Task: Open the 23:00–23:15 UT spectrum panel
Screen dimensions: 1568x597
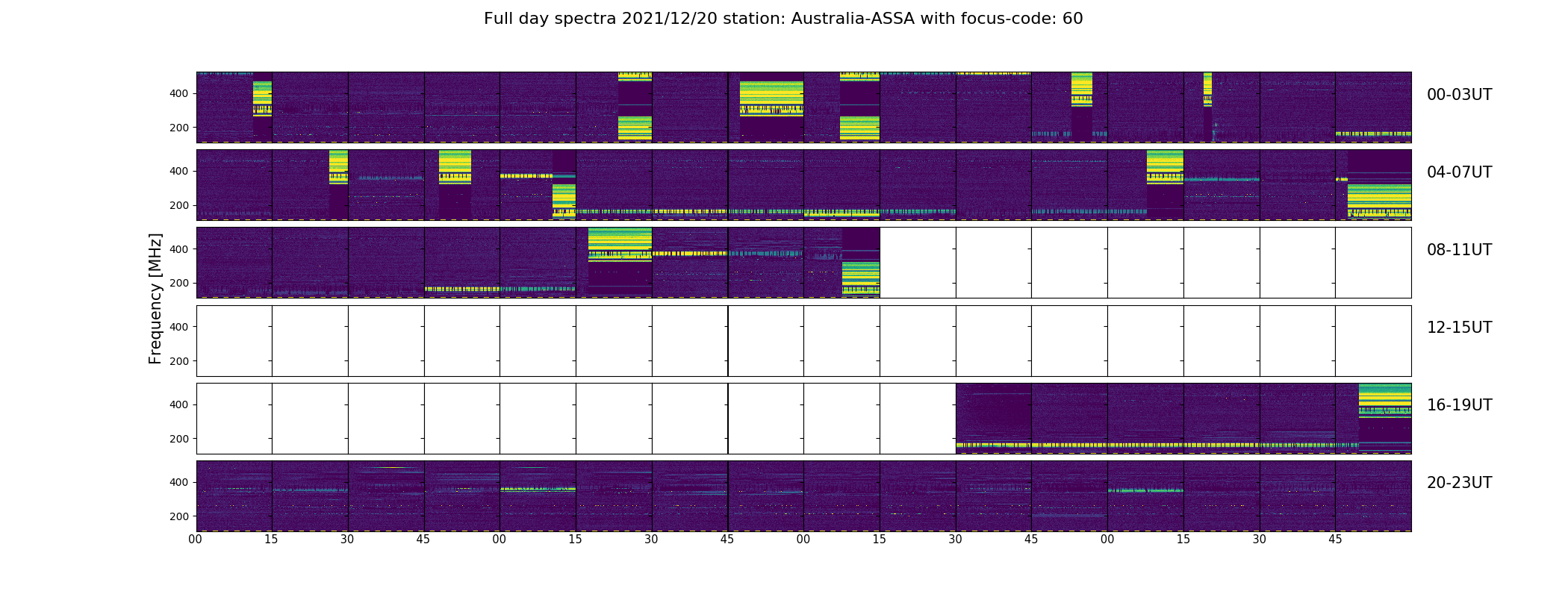Action: coord(1145,496)
